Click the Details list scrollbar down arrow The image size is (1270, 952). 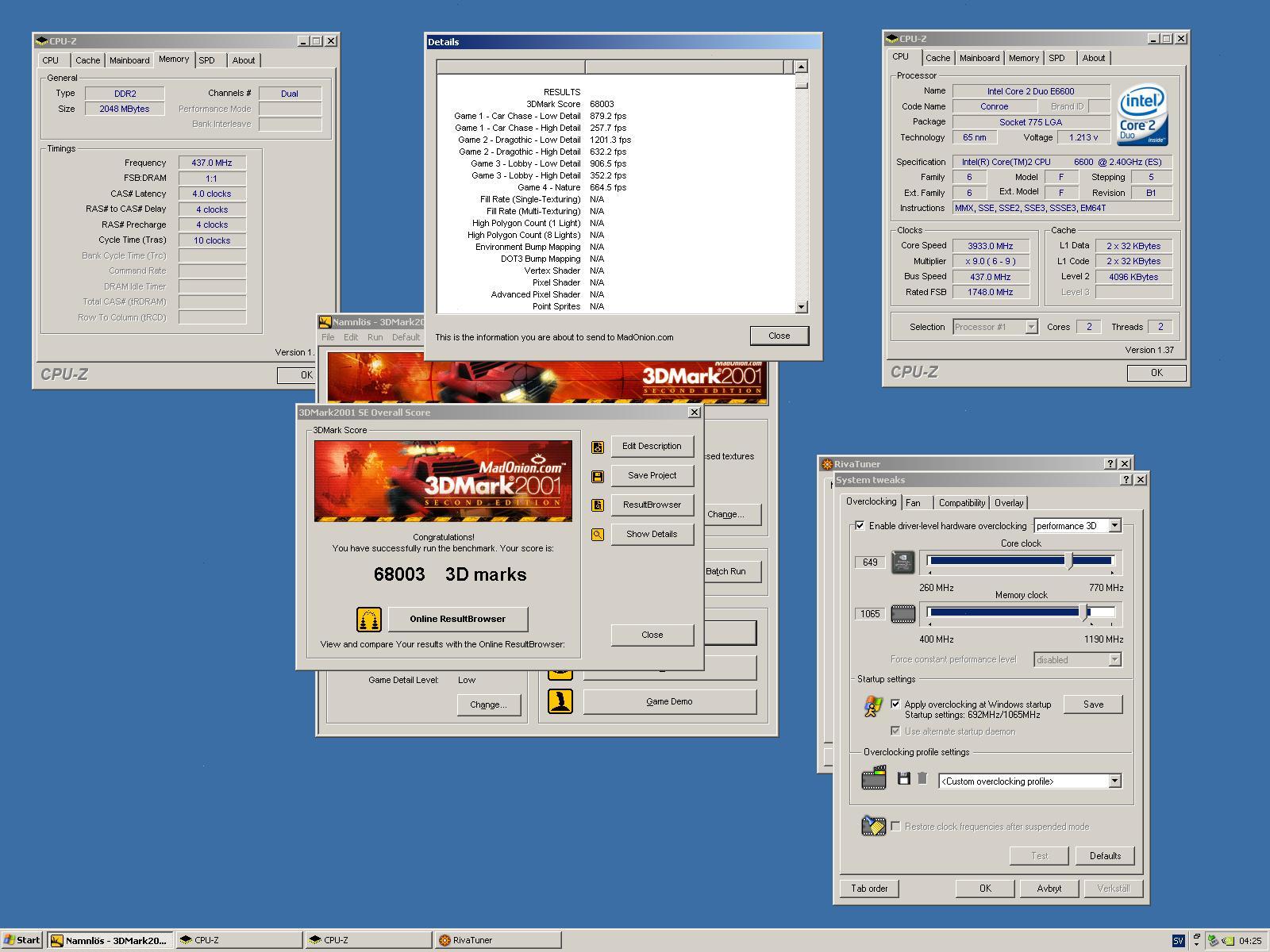point(801,307)
